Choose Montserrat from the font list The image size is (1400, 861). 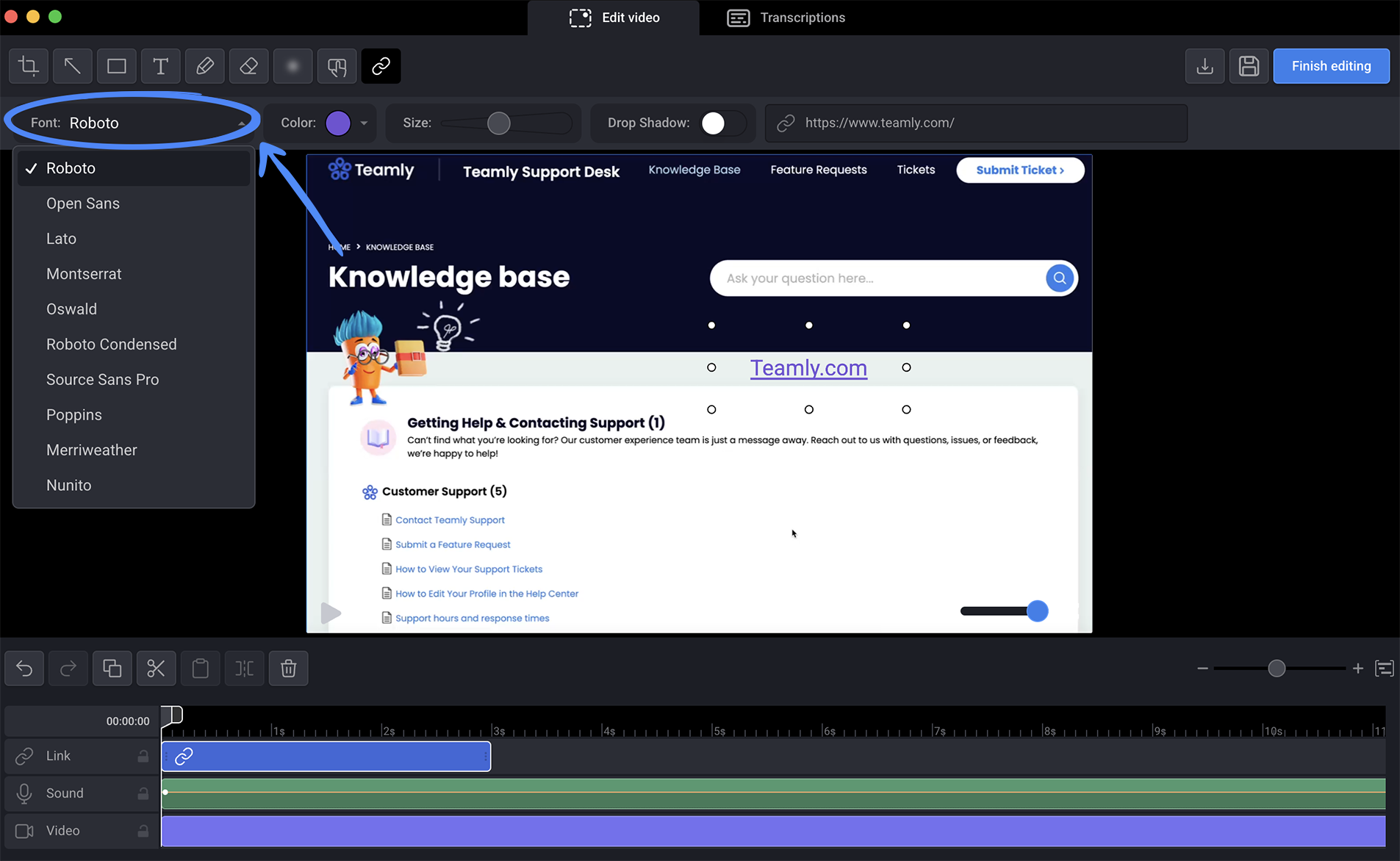click(134, 274)
